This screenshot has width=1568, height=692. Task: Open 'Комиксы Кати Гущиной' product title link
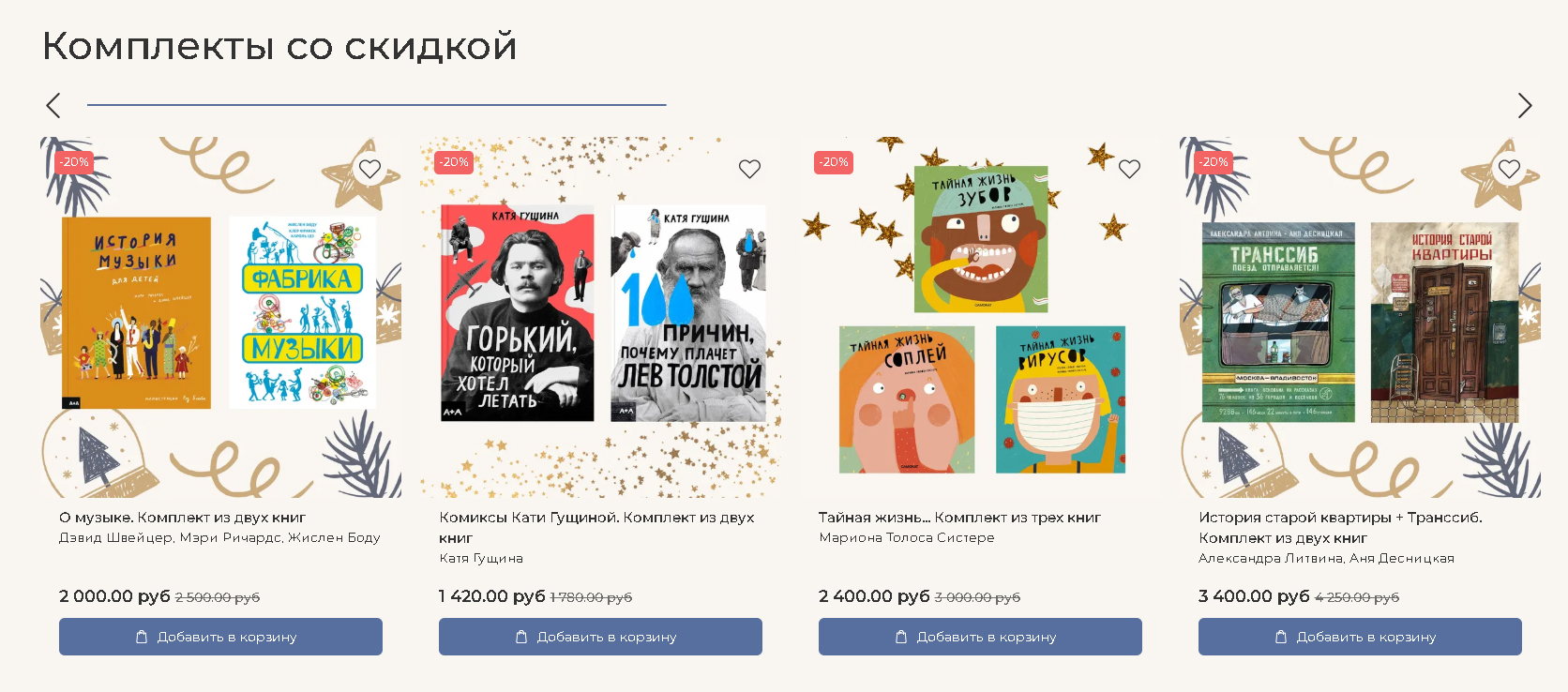click(x=596, y=527)
